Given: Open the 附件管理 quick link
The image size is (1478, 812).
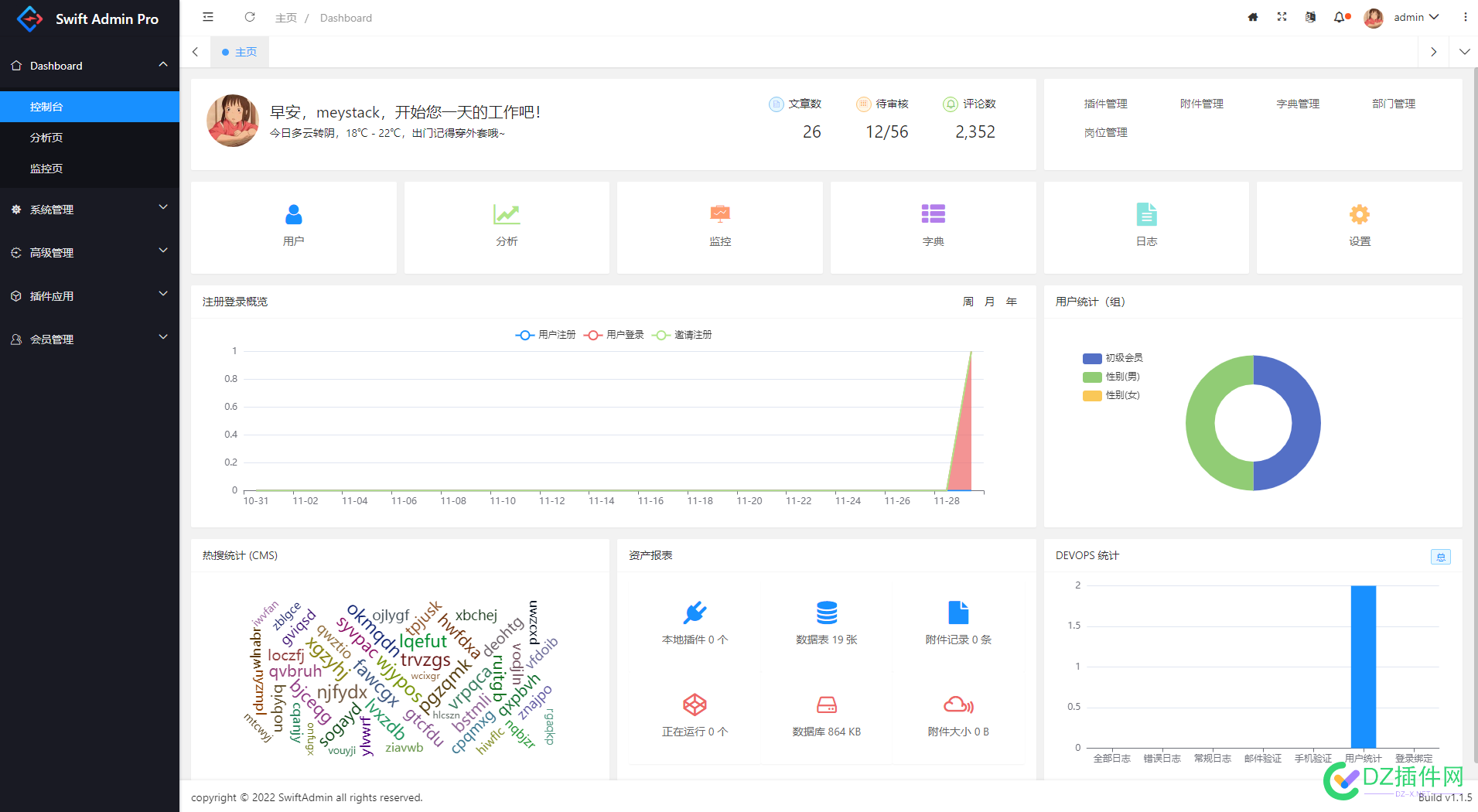Looking at the screenshot, I should [x=1201, y=104].
